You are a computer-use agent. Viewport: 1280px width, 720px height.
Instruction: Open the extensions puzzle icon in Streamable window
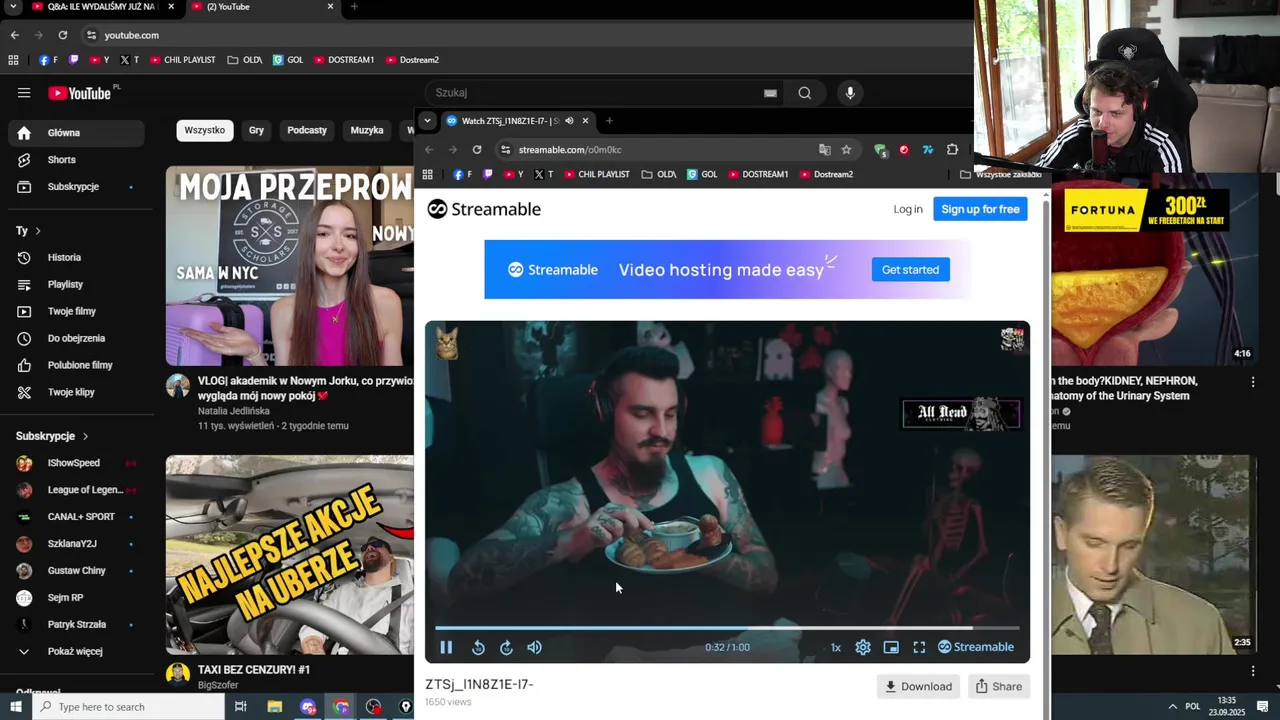(952, 150)
